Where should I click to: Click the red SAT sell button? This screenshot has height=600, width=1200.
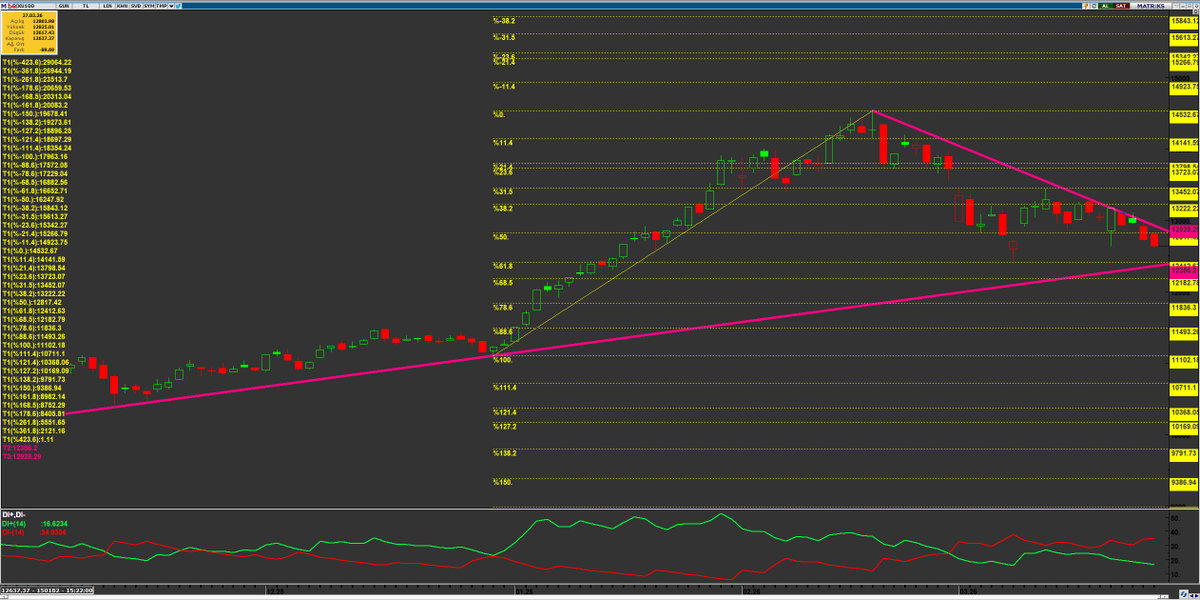click(x=1121, y=6)
